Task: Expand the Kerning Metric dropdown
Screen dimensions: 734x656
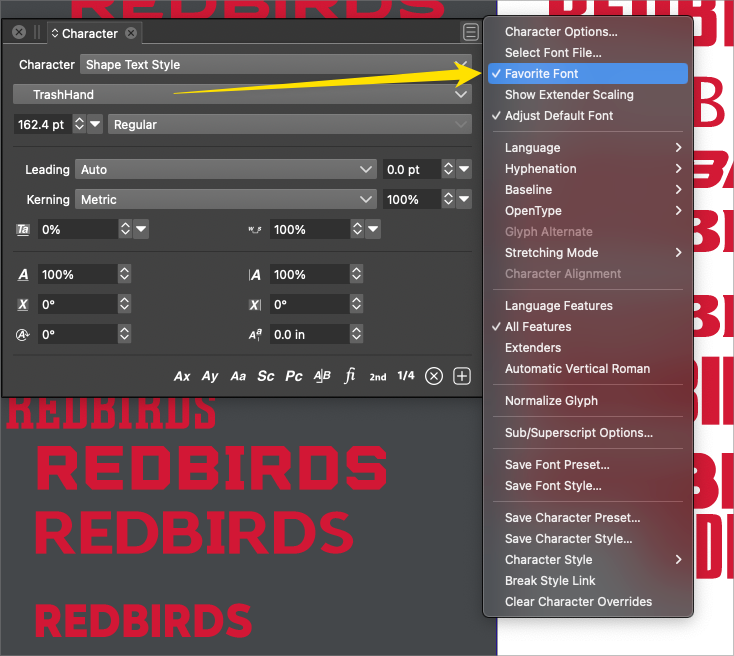Action: [226, 200]
